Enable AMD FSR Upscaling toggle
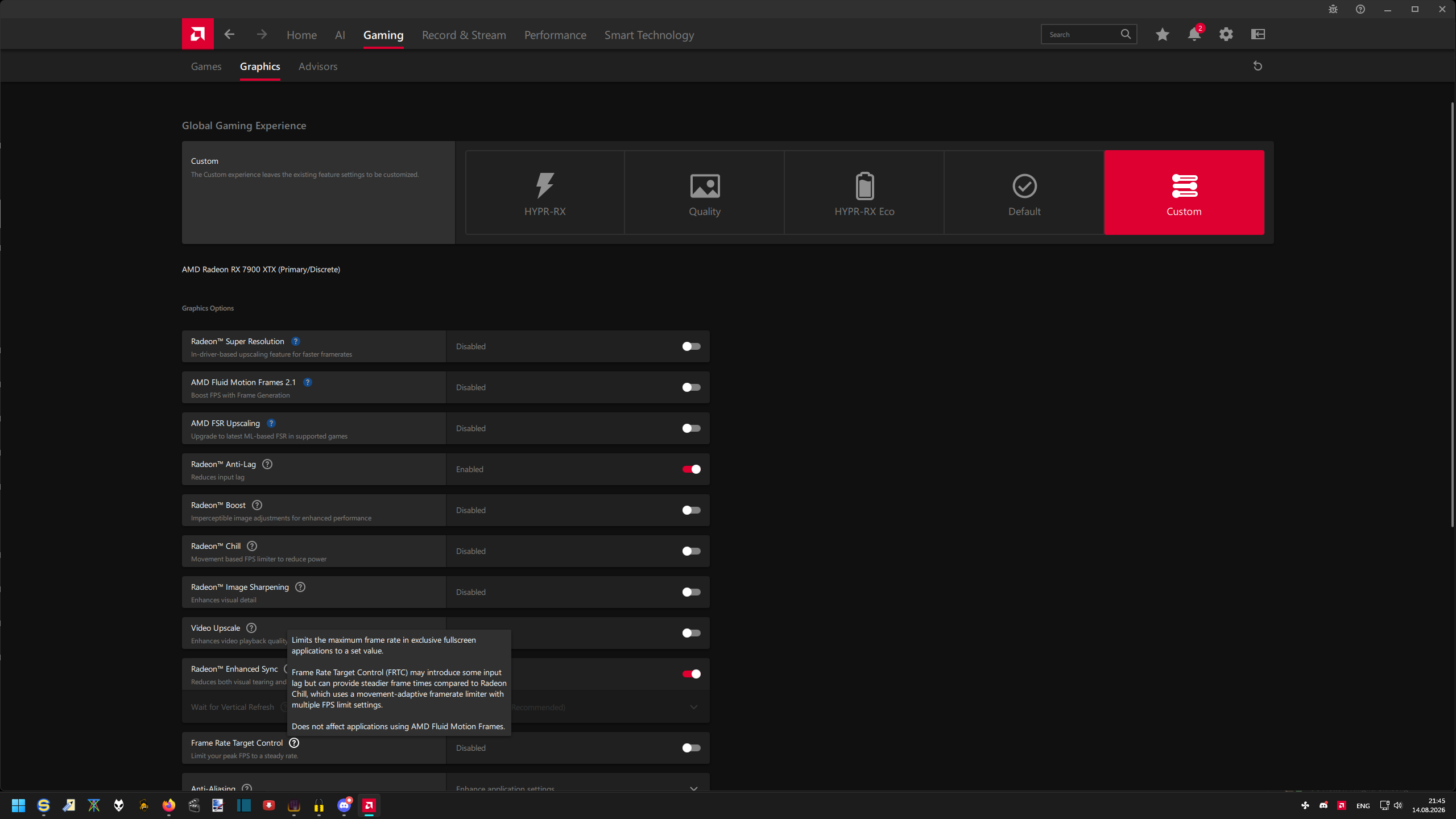Image resolution: width=1456 pixels, height=819 pixels. pyautogui.click(x=692, y=428)
